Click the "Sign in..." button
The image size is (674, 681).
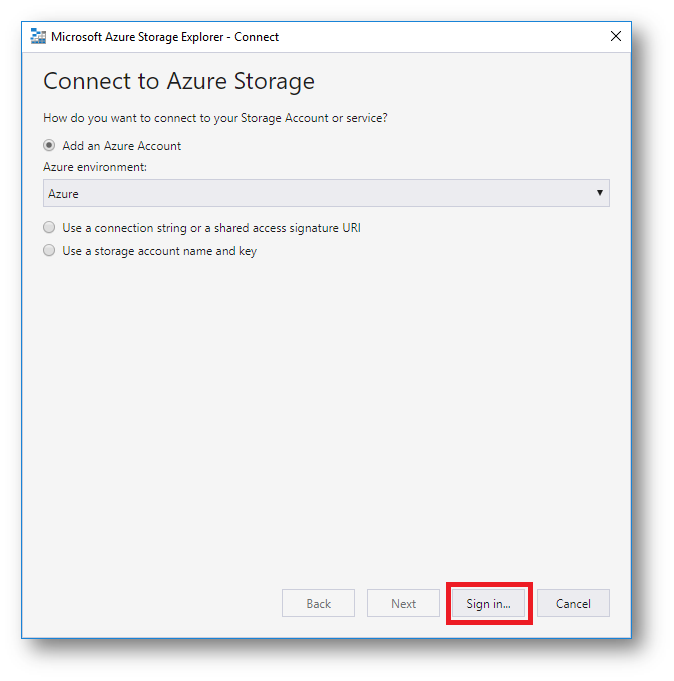coord(488,604)
